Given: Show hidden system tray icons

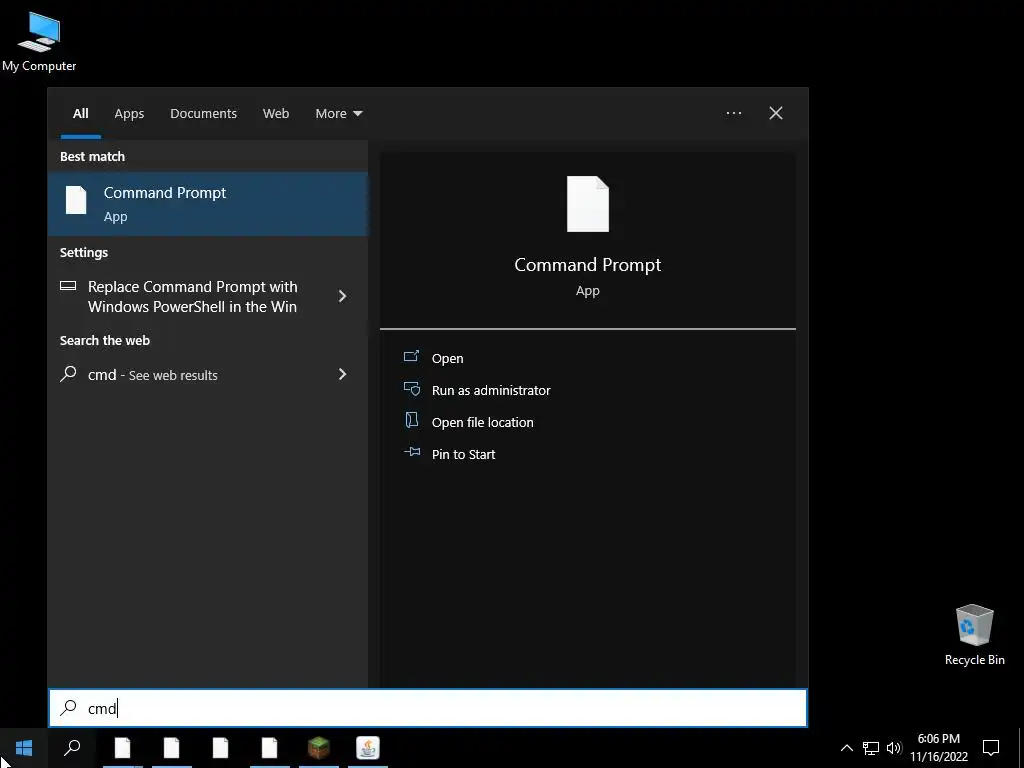Looking at the screenshot, I should (x=846, y=748).
